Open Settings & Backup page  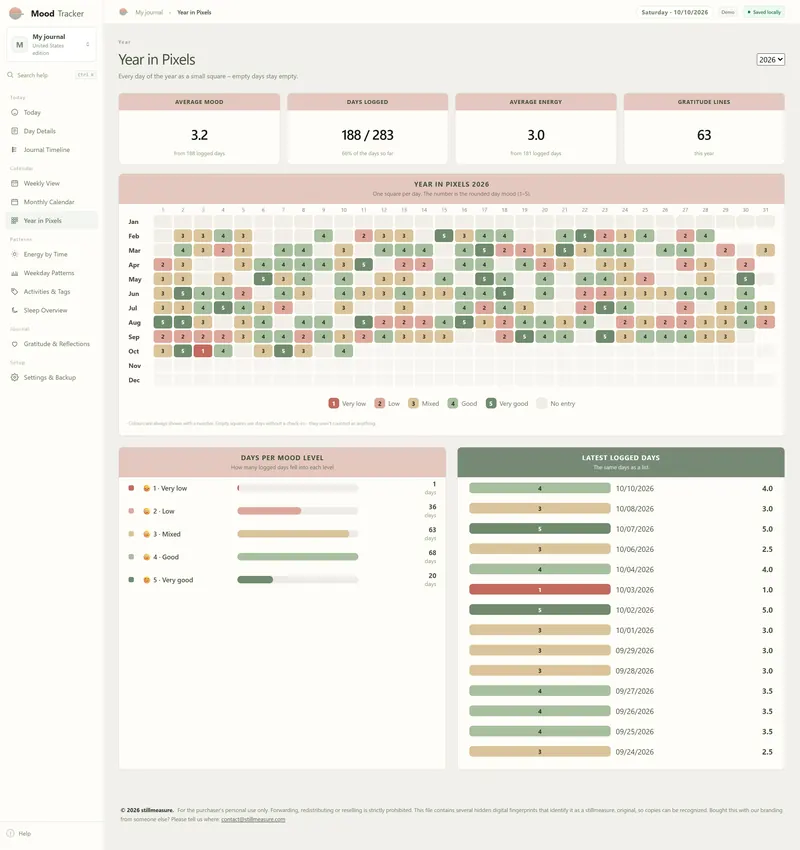click(53, 377)
